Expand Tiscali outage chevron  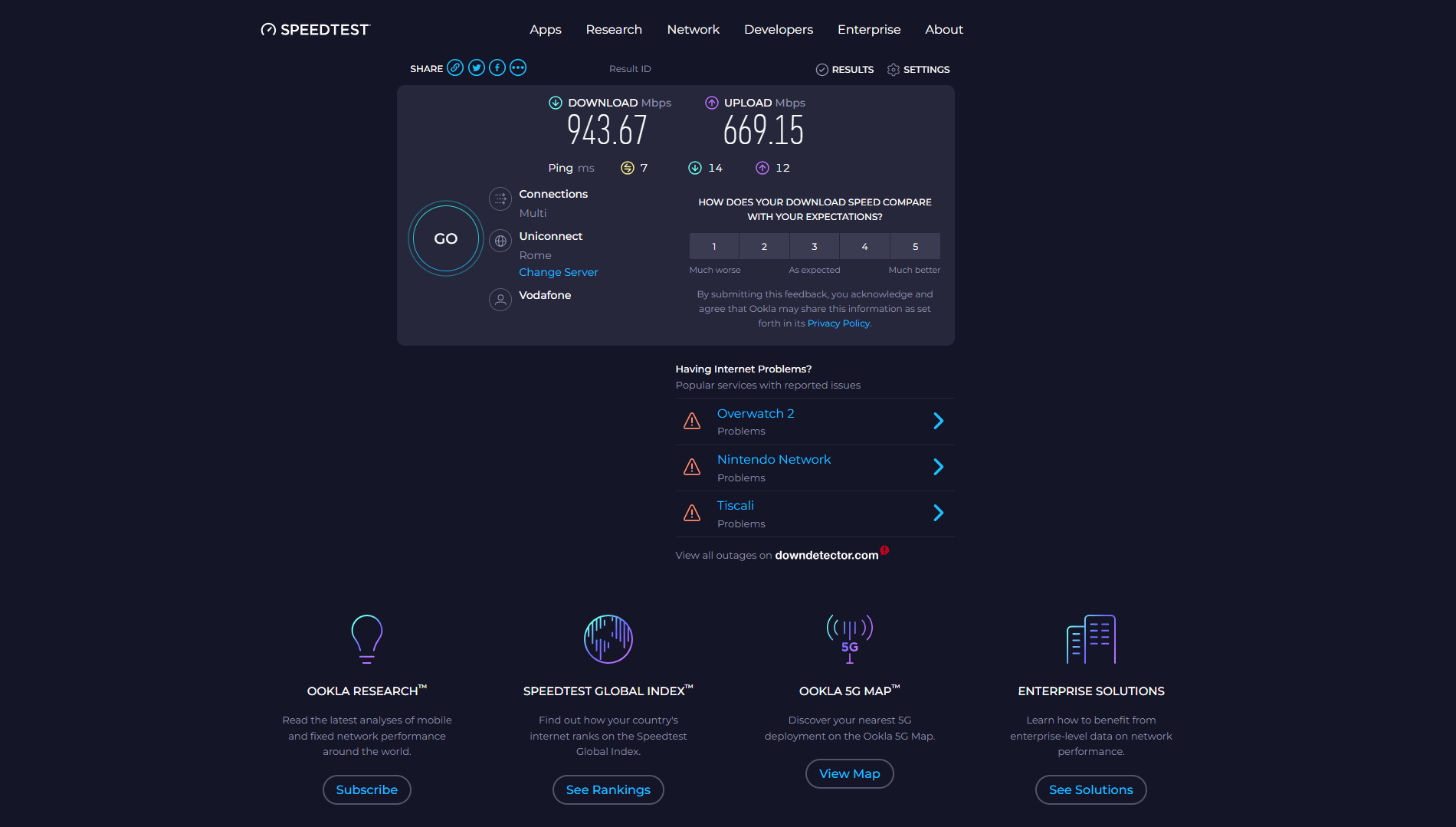pos(939,513)
